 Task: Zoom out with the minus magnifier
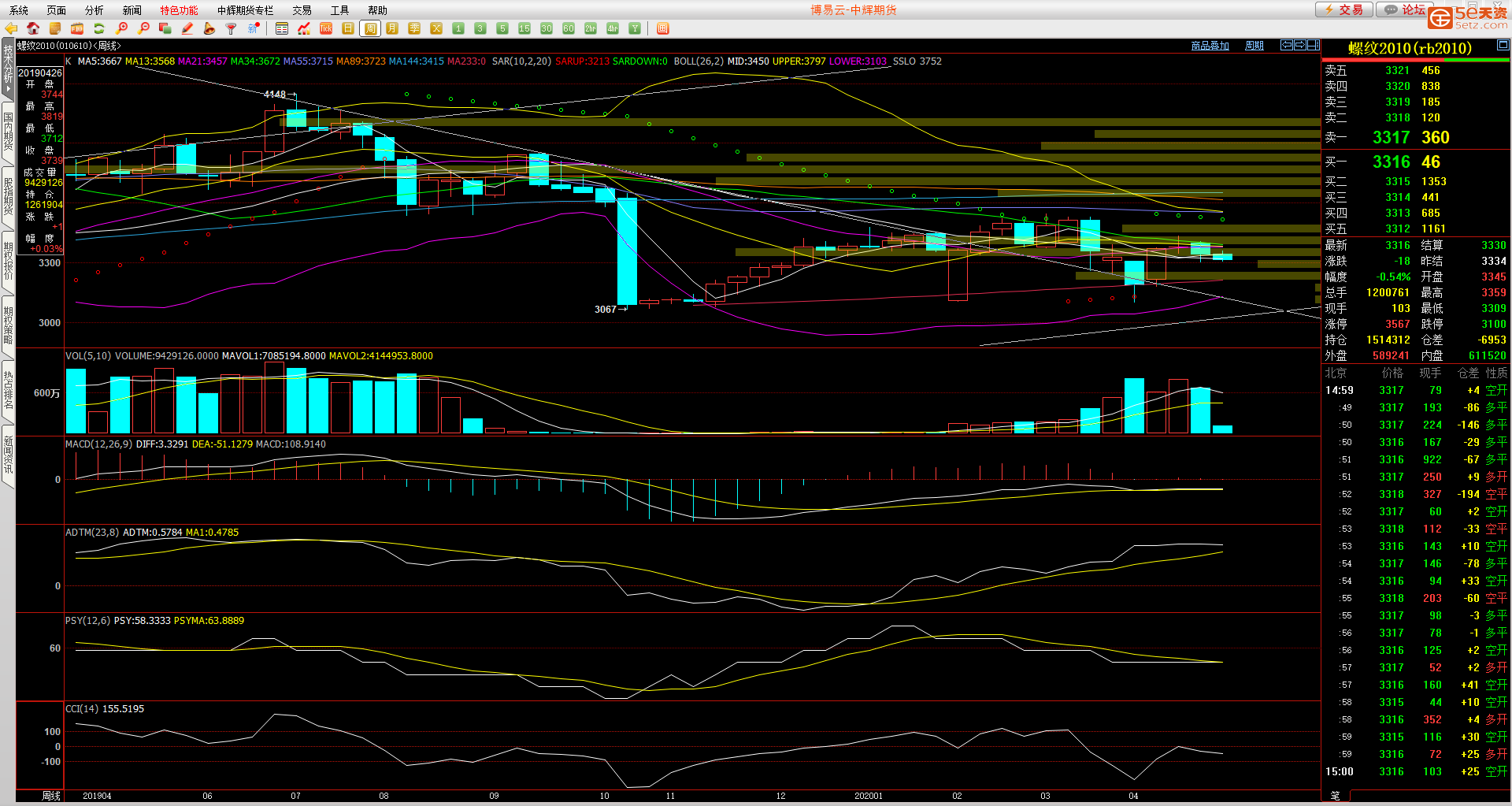143,28
